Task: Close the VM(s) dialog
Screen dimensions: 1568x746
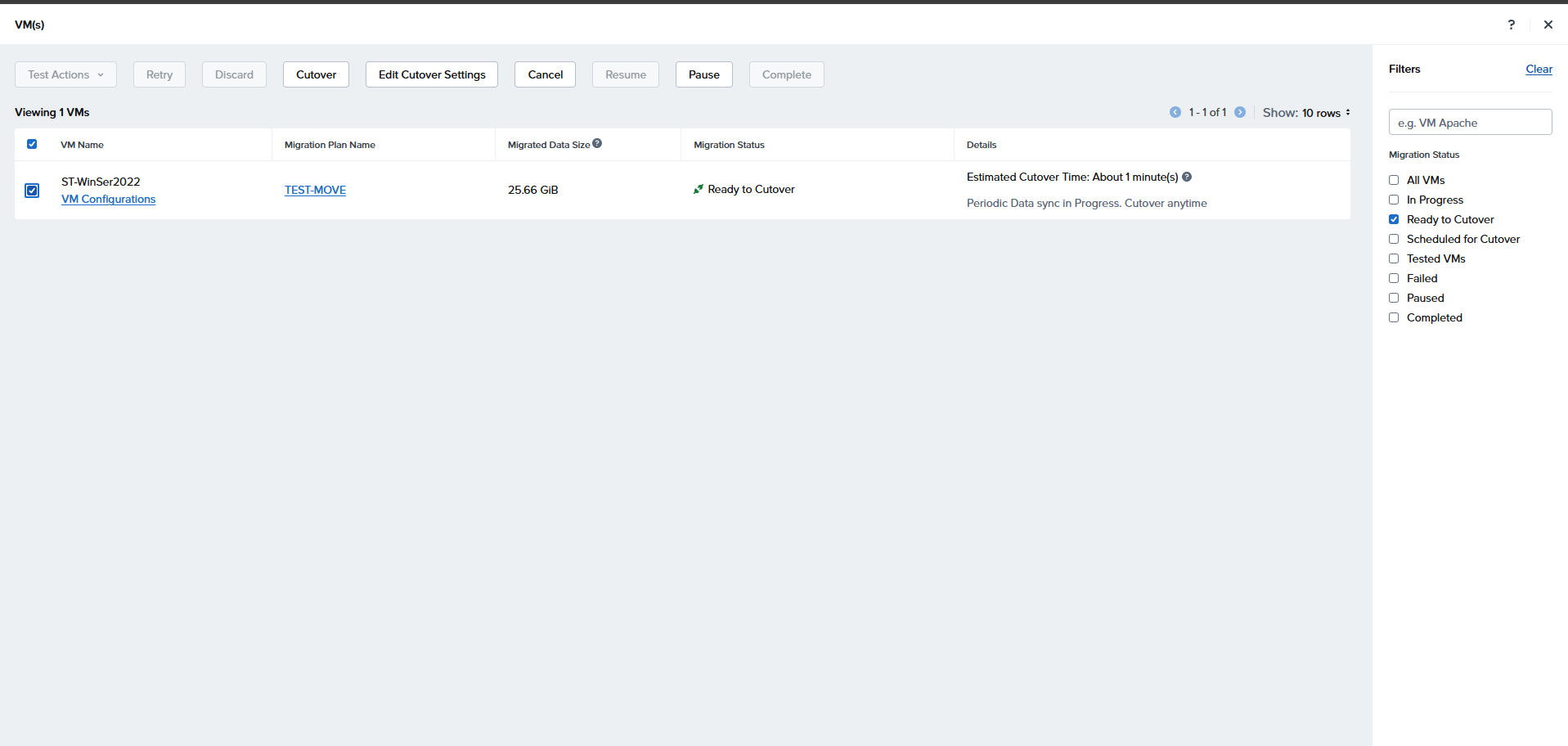Action: tap(1548, 25)
